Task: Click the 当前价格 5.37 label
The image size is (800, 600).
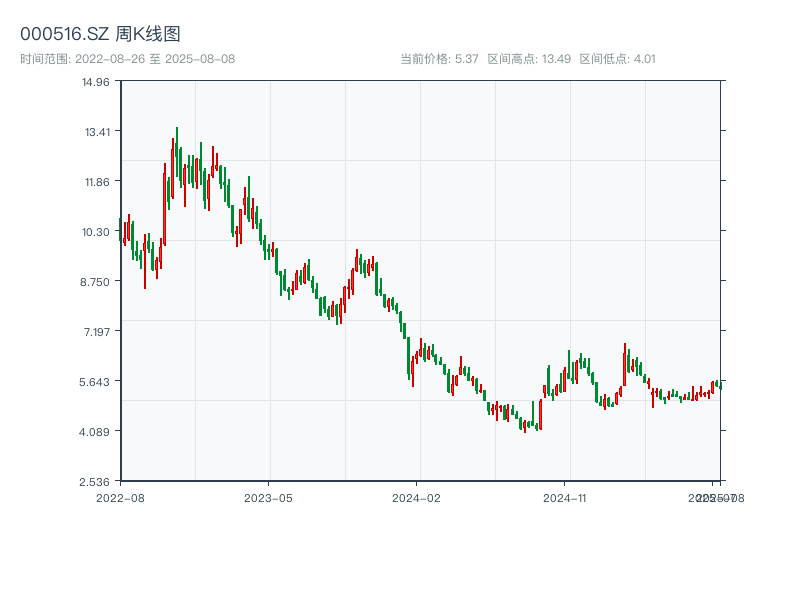Action: (x=439, y=59)
